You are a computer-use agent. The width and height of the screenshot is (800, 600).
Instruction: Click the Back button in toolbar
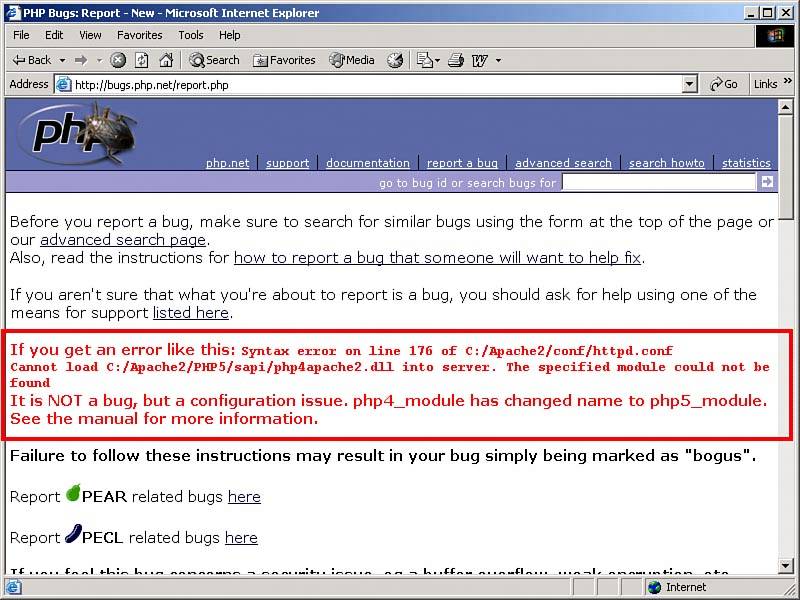tap(32, 60)
